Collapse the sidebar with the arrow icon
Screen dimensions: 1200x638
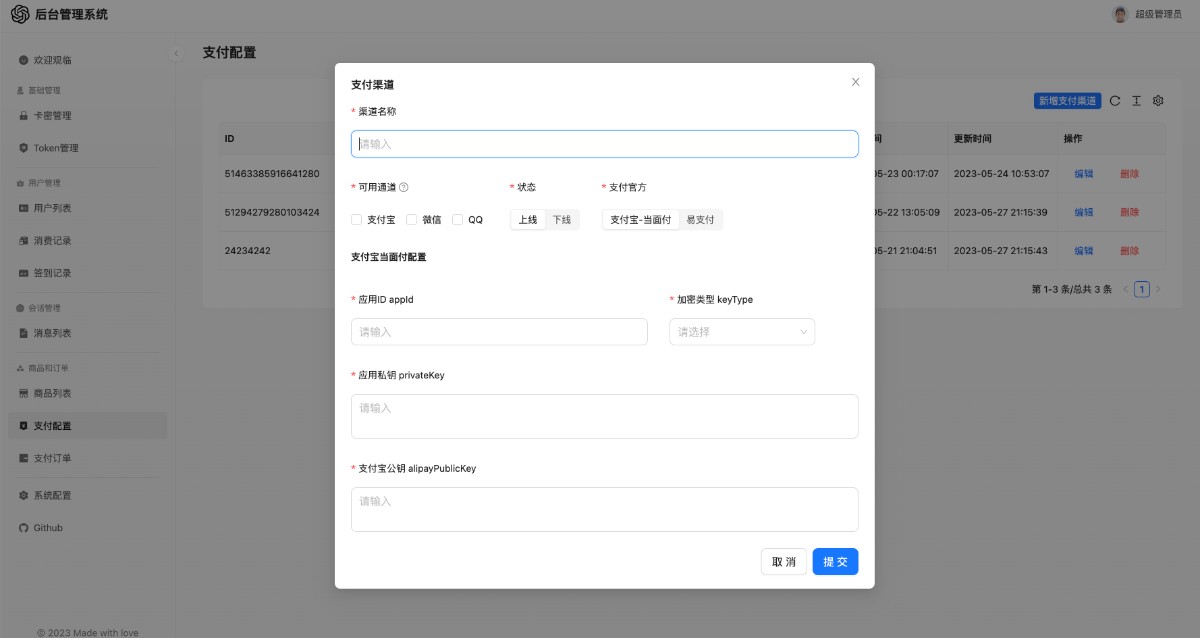click(176, 53)
